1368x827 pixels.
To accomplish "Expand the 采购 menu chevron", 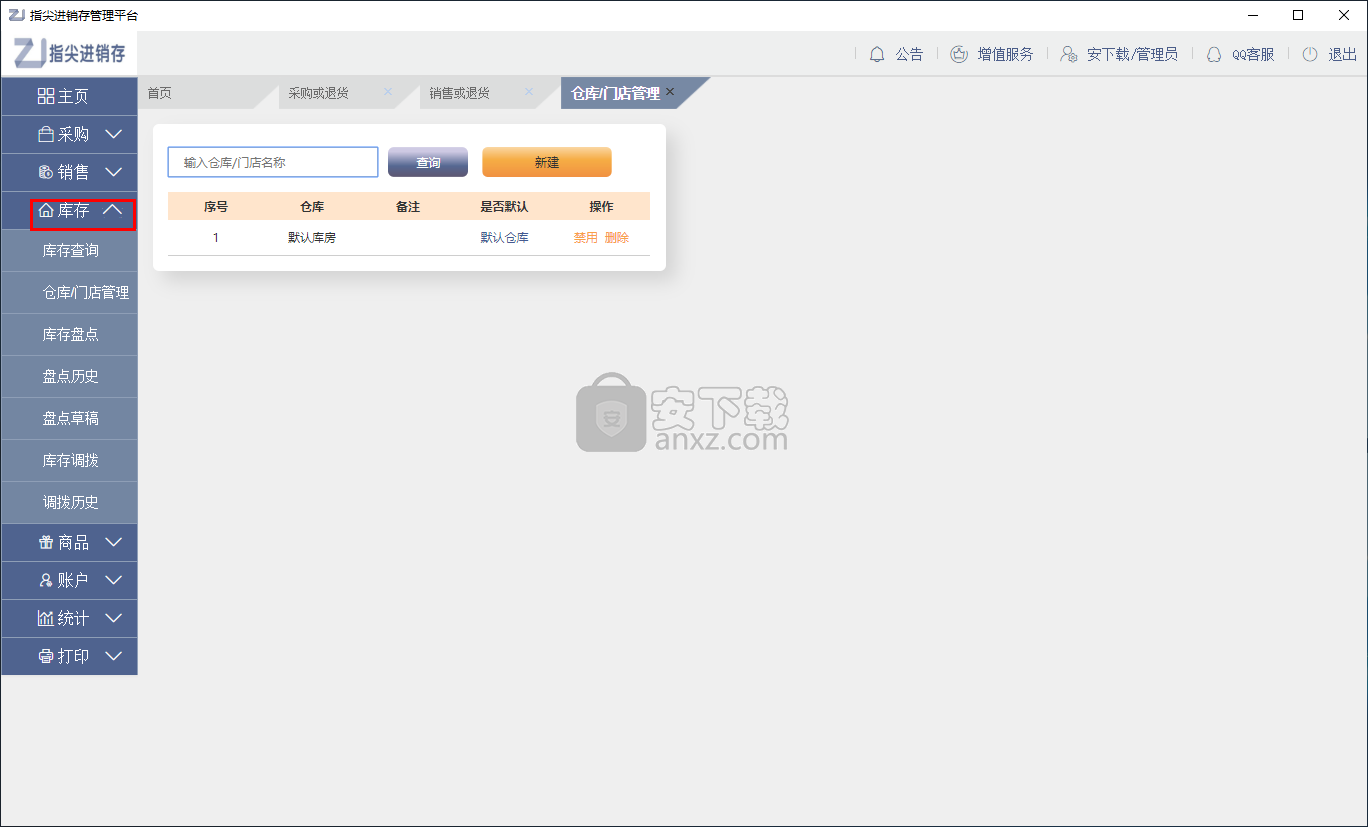I will [113, 134].
